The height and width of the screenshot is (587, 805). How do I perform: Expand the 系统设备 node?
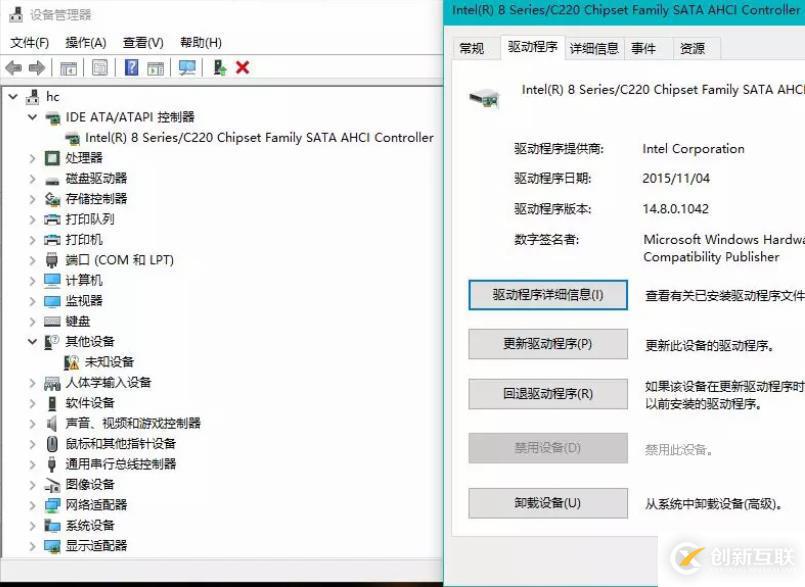pyautogui.click(x=32, y=526)
